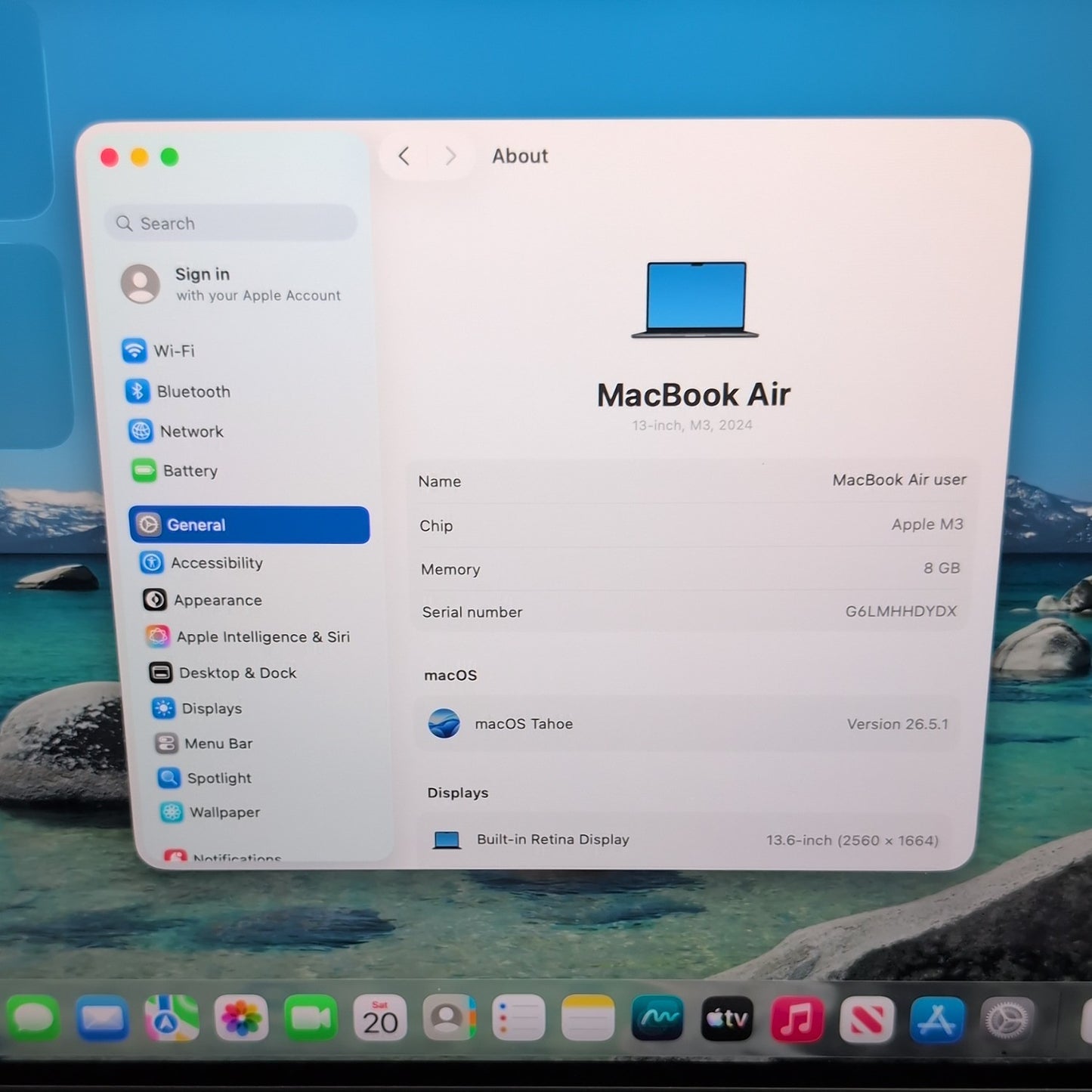The image size is (1092, 1092).
Task: Open Bluetooth settings in sidebar
Action: point(178,391)
